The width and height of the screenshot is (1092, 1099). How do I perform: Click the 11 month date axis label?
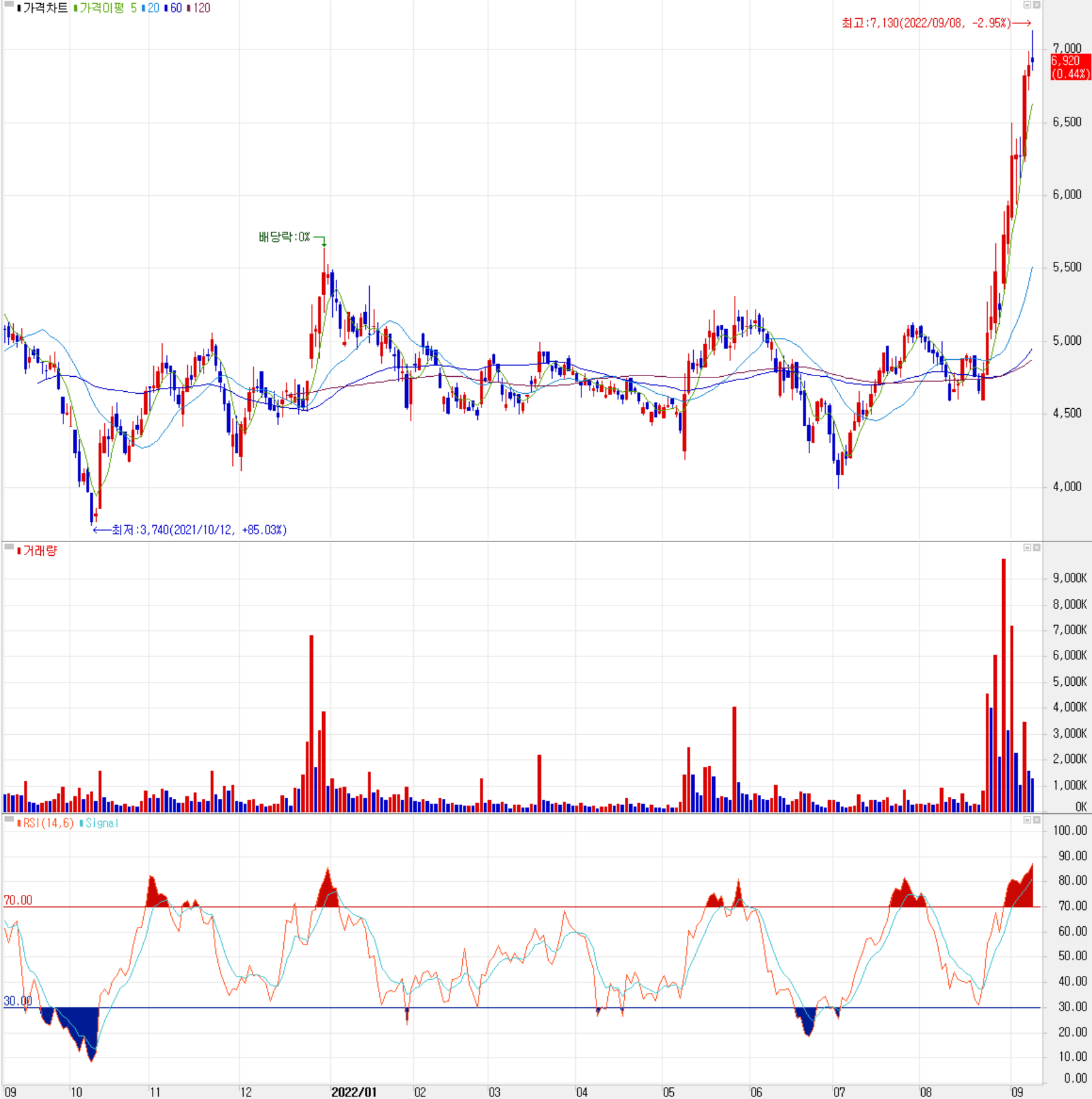154,1092
